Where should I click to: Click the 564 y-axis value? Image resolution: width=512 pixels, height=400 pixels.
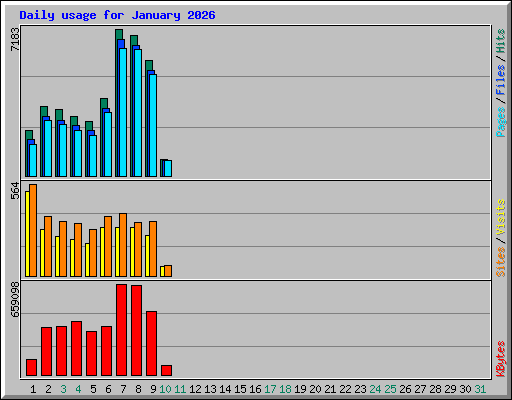click(x=15, y=190)
